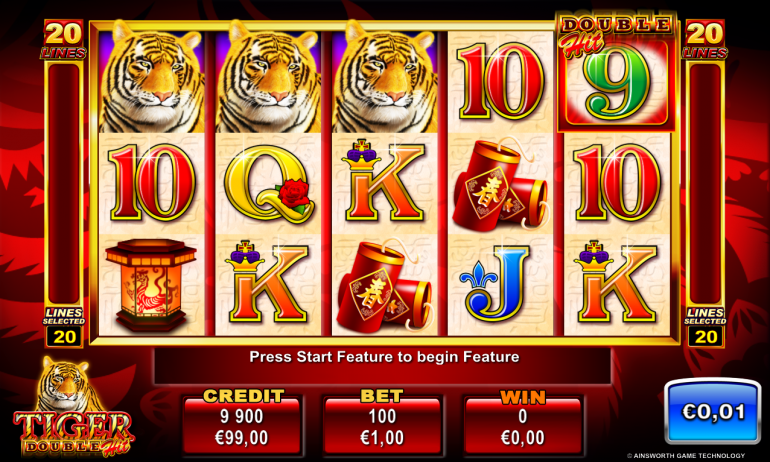Viewport: 770px width, 462px height.
Task: Click the firecracker symbol on the third reel bottom row
Action: point(384,286)
